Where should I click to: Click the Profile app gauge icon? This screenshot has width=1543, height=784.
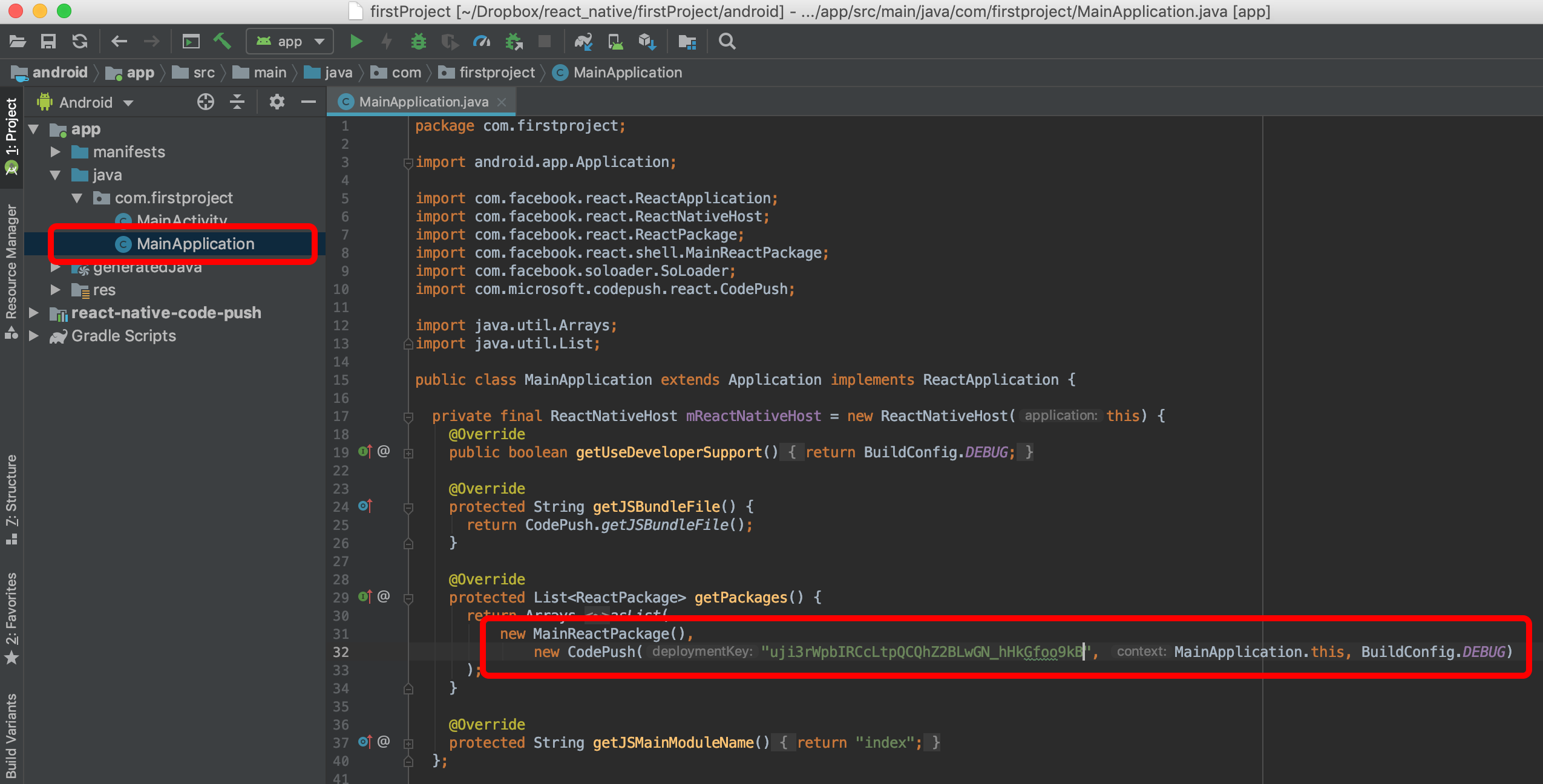coord(481,42)
